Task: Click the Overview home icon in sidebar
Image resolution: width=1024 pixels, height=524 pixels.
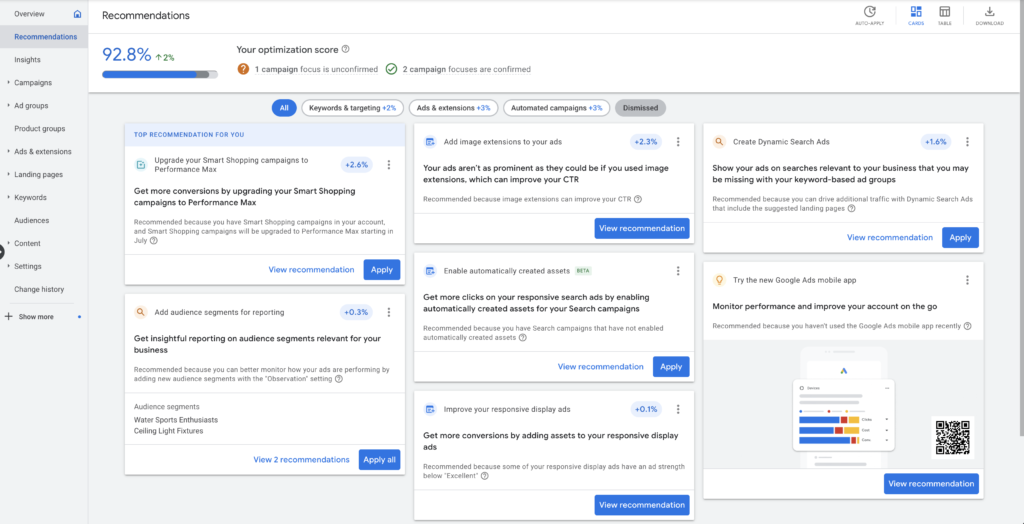Action: click(x=78, y=14)
